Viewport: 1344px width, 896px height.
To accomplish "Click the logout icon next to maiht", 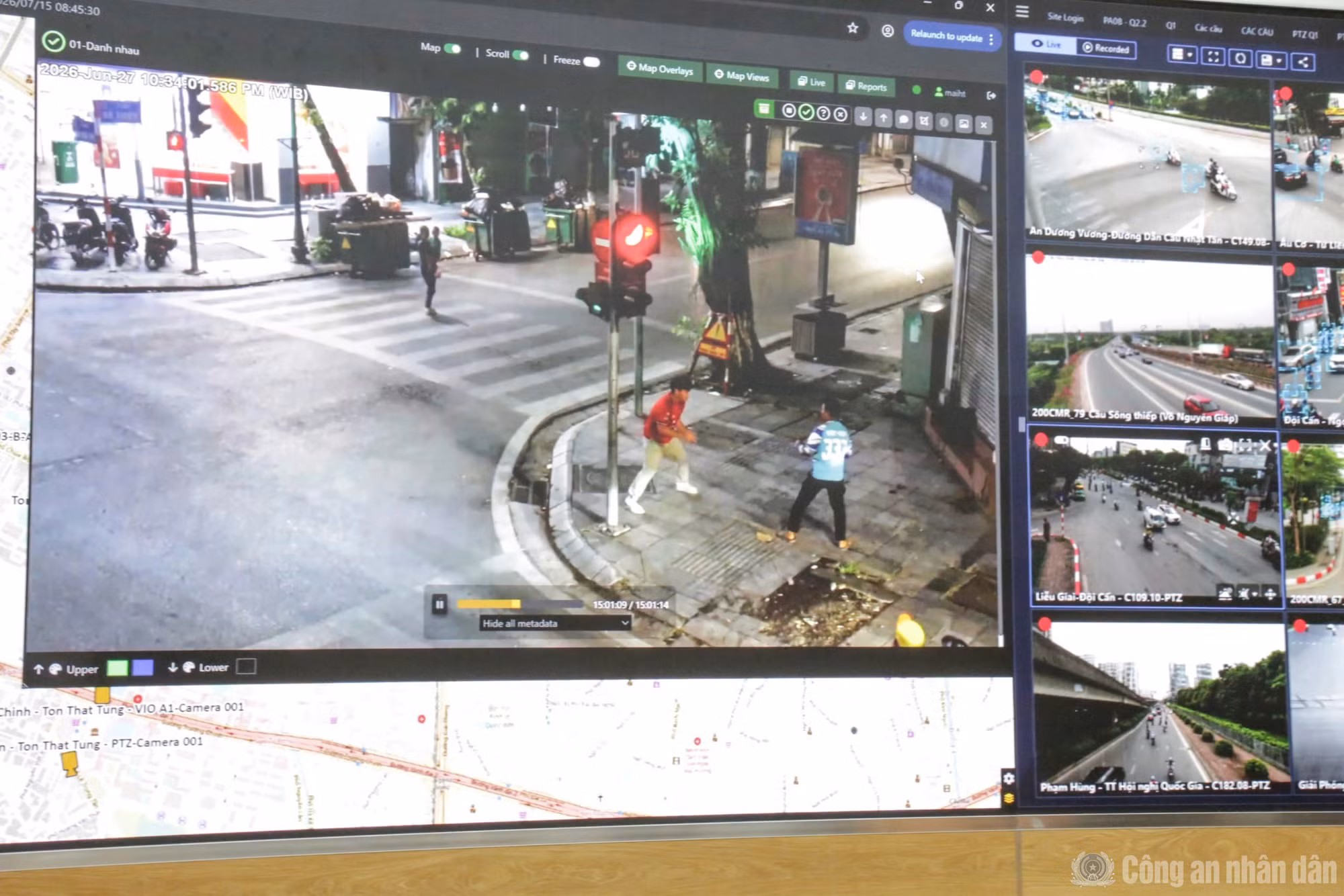I will click(x=991, y=95).
